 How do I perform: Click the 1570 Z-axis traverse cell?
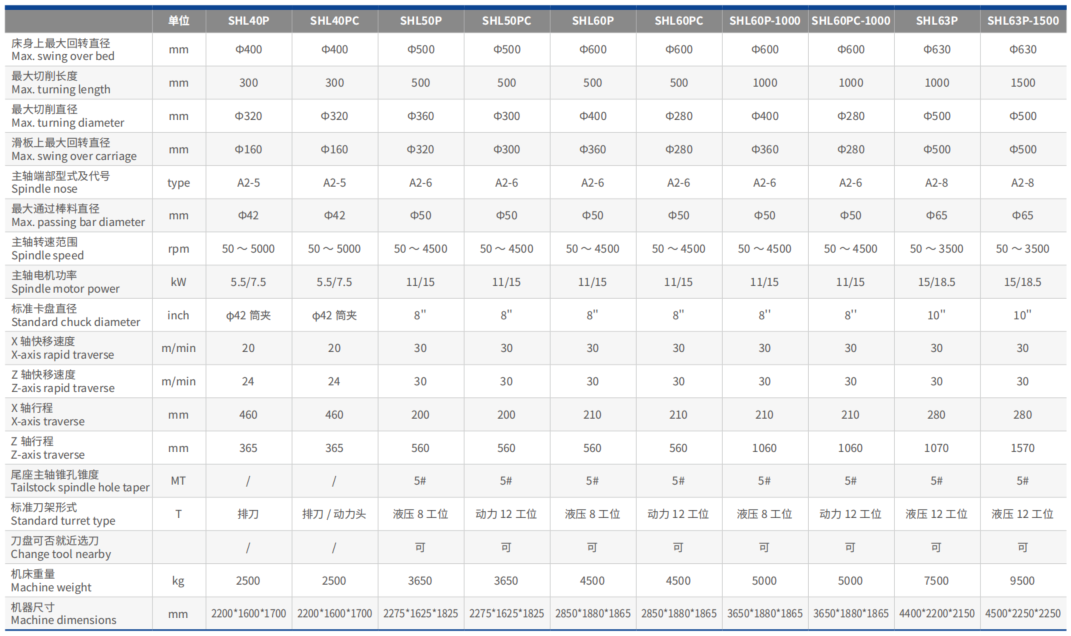[1022, 448]
